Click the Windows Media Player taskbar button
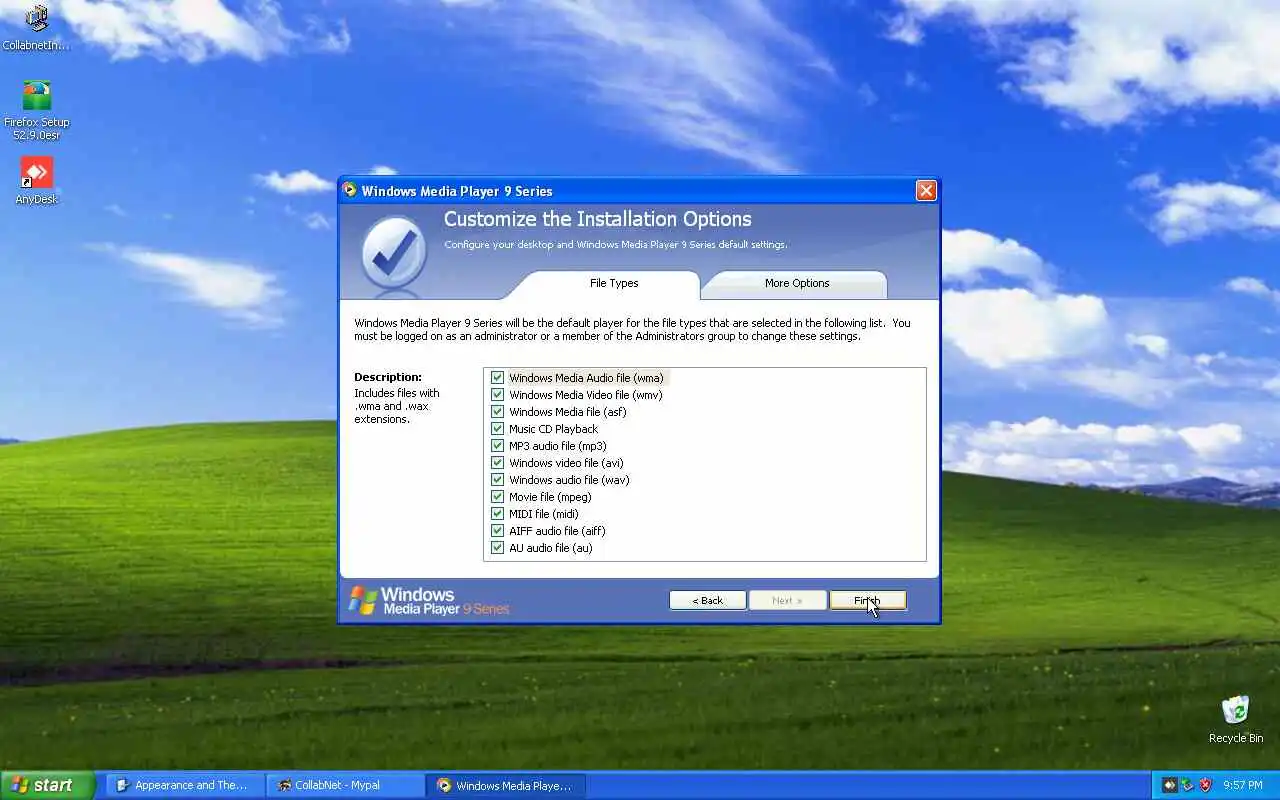1280x800 pixels. click(x=506, y=785)
